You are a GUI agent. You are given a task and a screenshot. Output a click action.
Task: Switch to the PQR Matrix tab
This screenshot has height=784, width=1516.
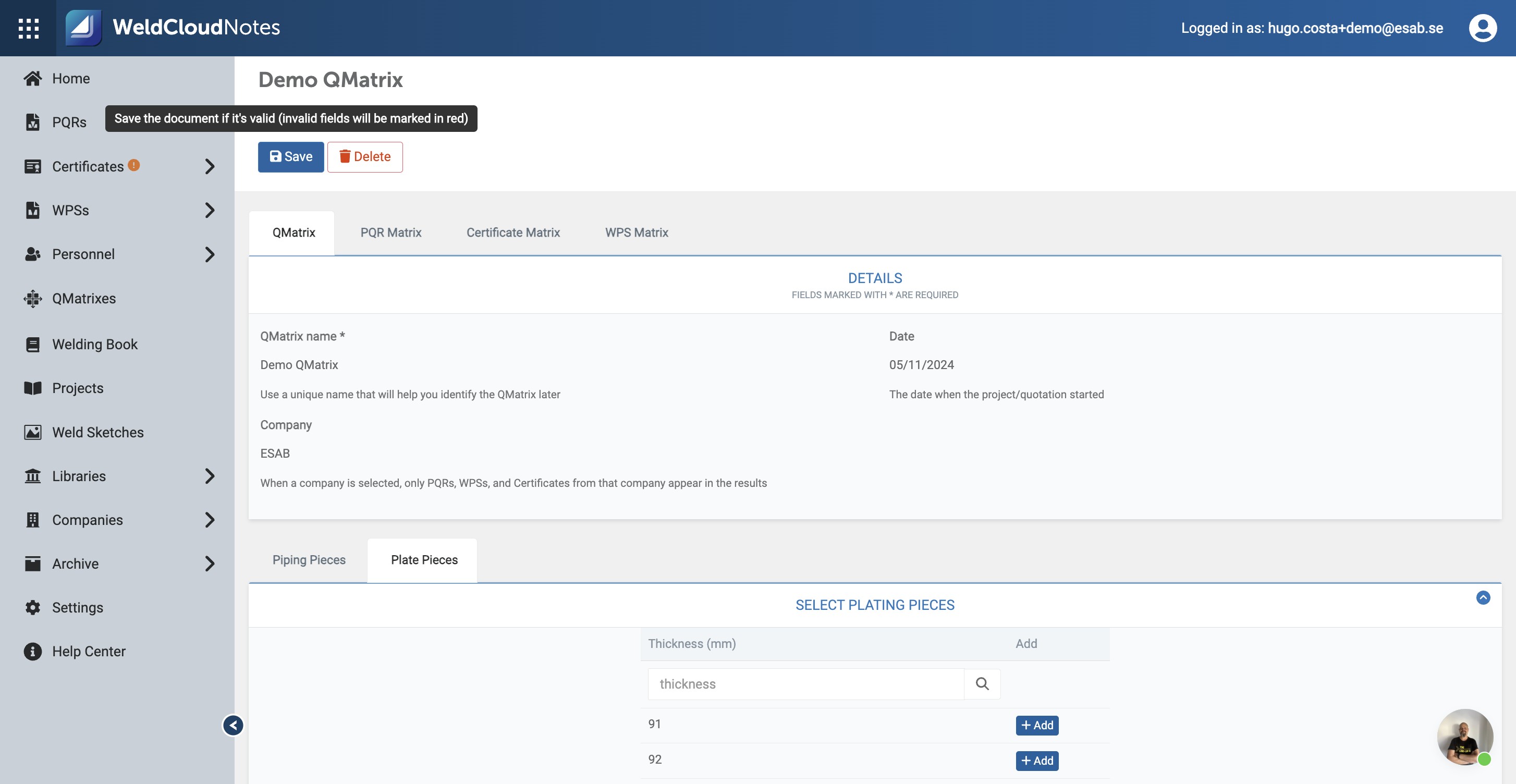pyautogui.click(x=391, y=233)
